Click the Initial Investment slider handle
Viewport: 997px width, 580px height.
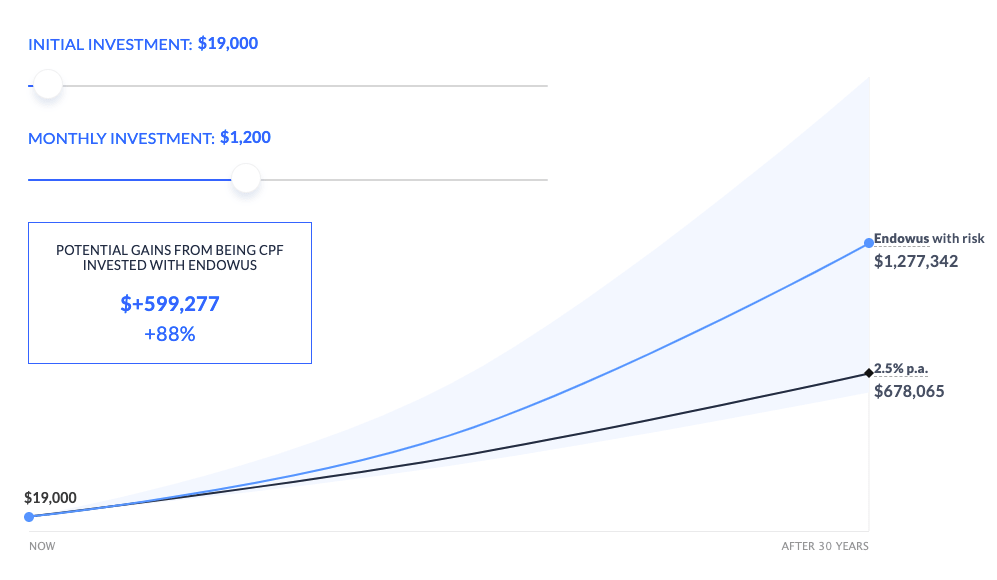click(47, 86)
